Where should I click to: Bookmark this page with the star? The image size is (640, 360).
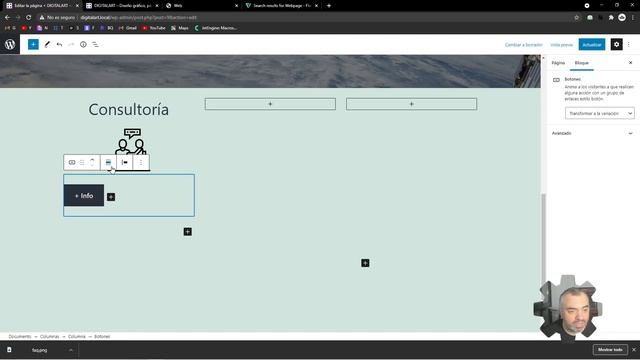576,18
